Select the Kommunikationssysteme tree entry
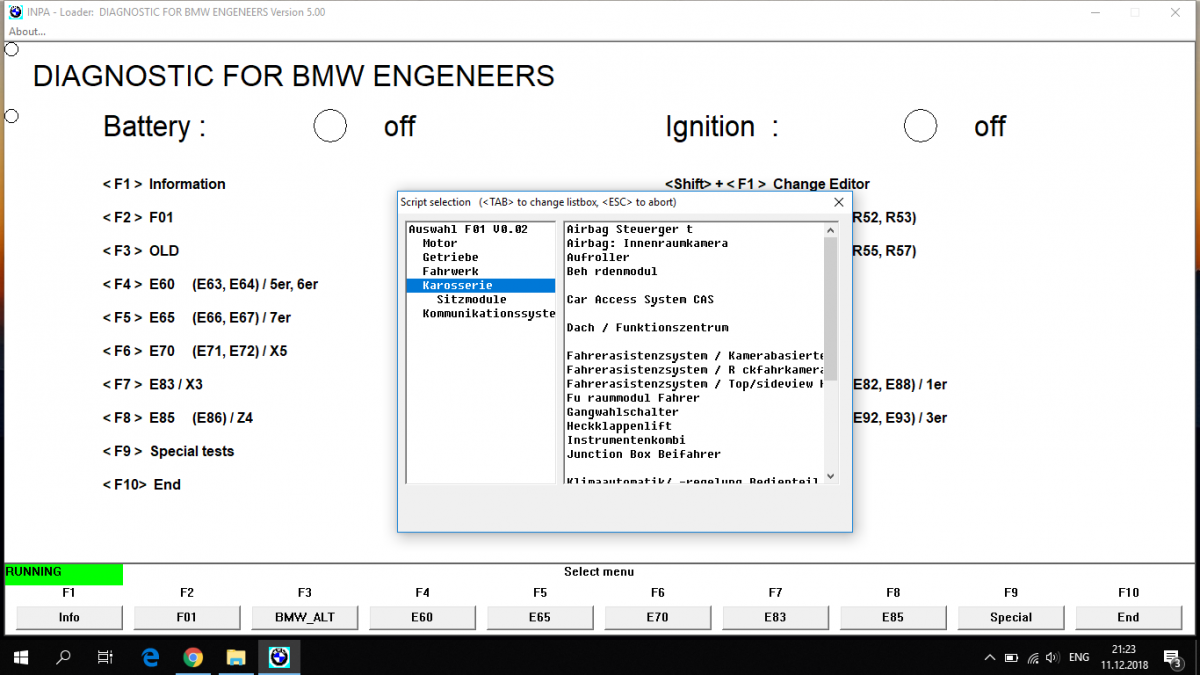 coord(488,313)
